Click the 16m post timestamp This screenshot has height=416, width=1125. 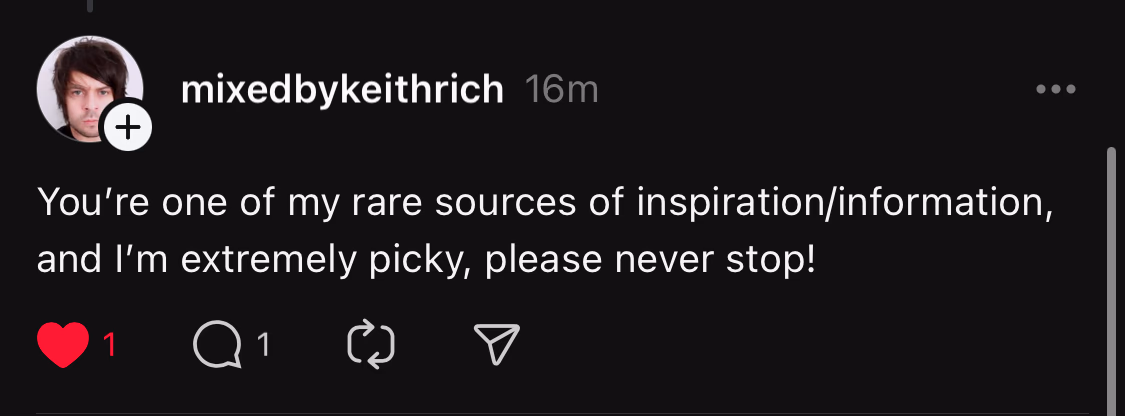click(561, 90)
